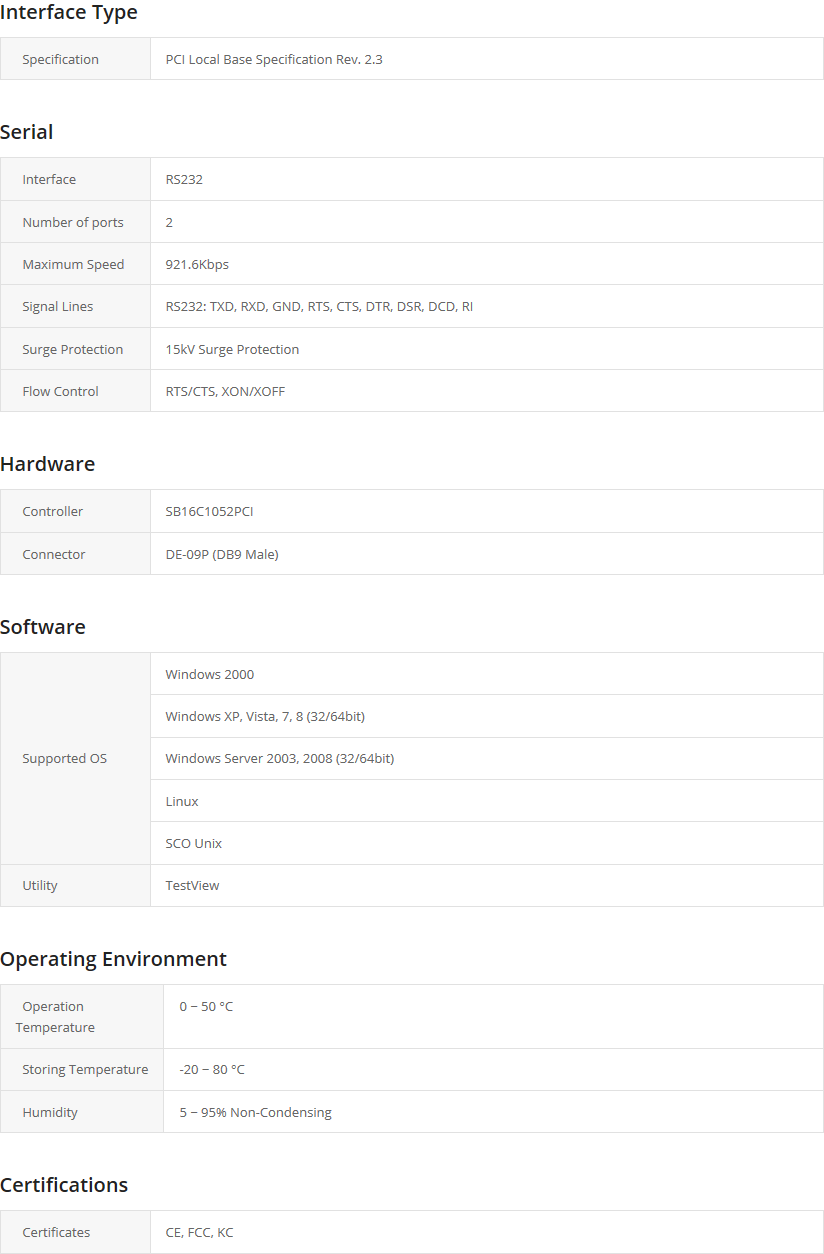Select the SB16C1052PCI controller value

pos(209,511)
